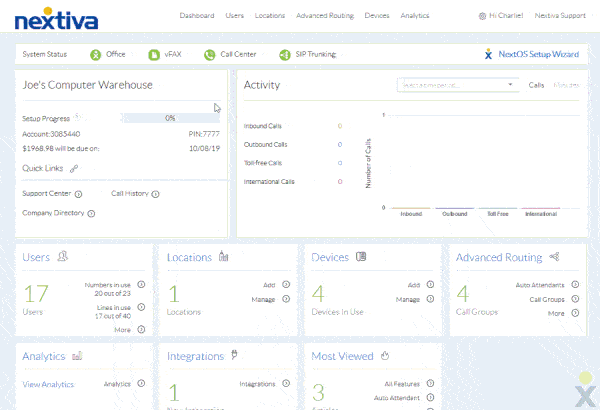Click the Users card person icon
This screenshot has width=600, height=410.
pyautogui.click(x=63, y=256)
